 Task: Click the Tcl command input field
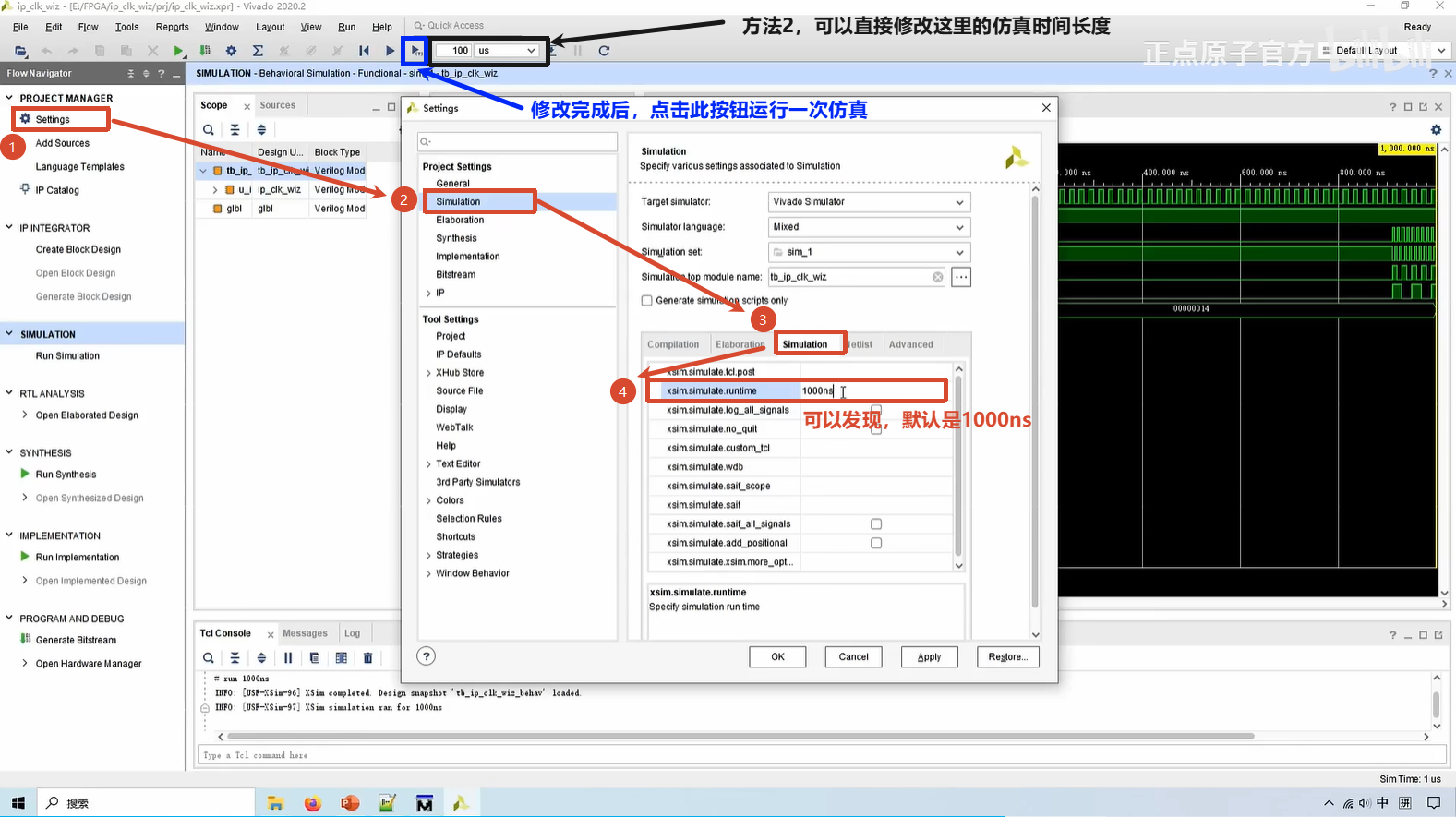pyautogui.click(x=822, y=755)
